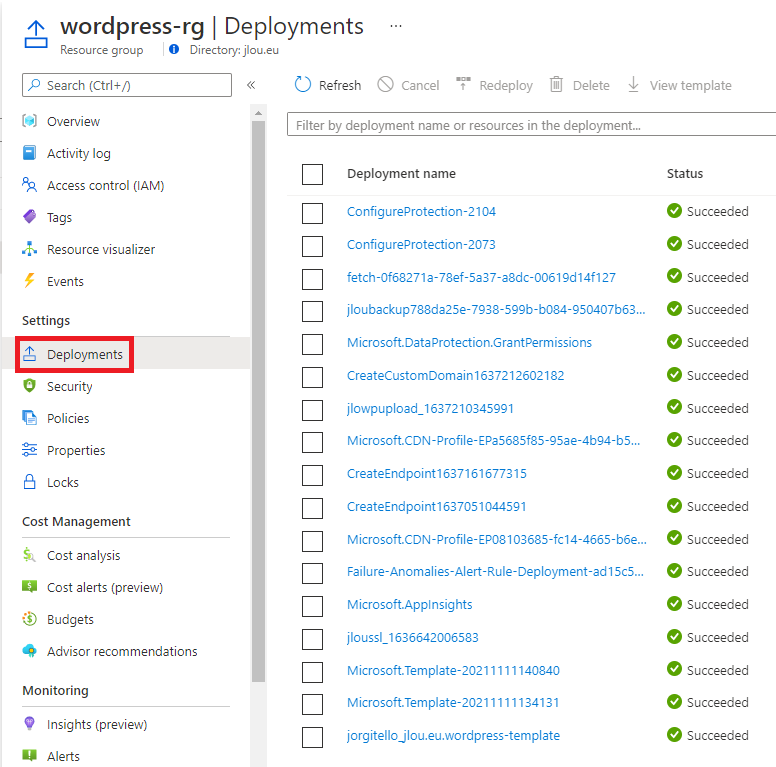Check the ConfigureProtection-2104 row checkbox
Viewport: 776px width, 767px height.
pos(312,213)
